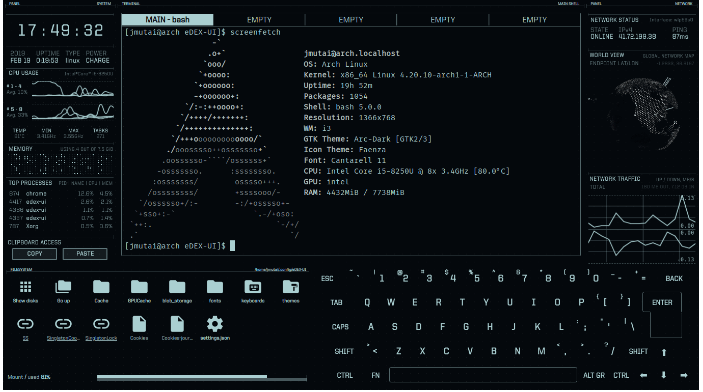
Task: Toggle the FN key on the keyboard
Action: click(x=376, y=375)
